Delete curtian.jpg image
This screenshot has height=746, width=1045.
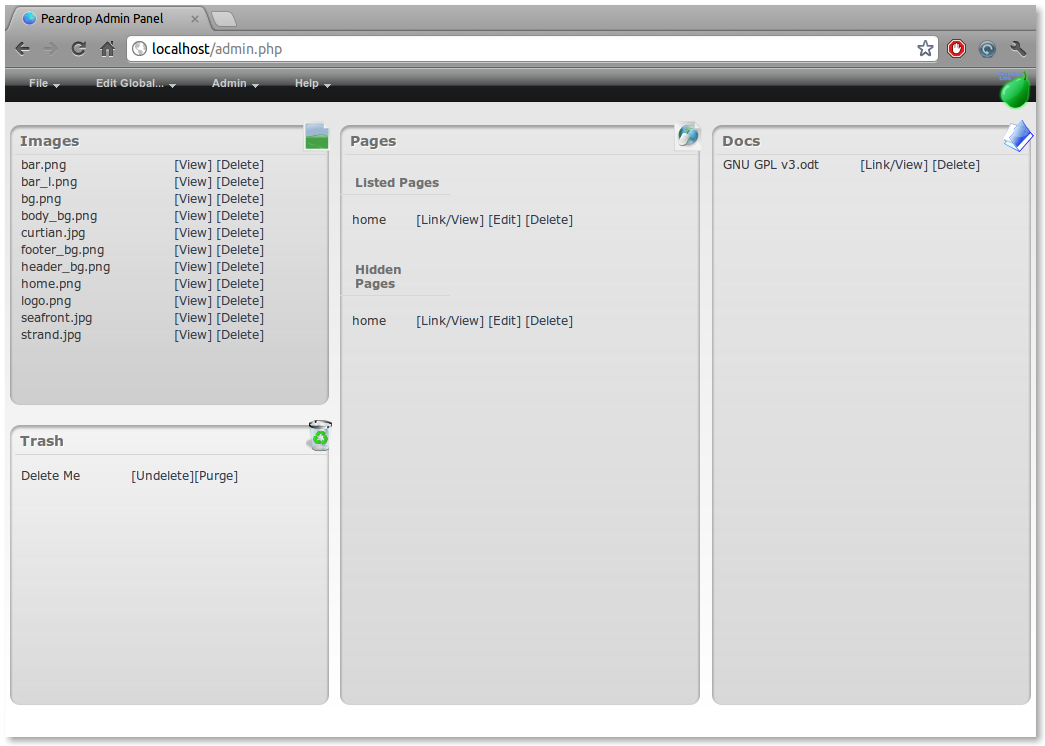pos(240,233)
